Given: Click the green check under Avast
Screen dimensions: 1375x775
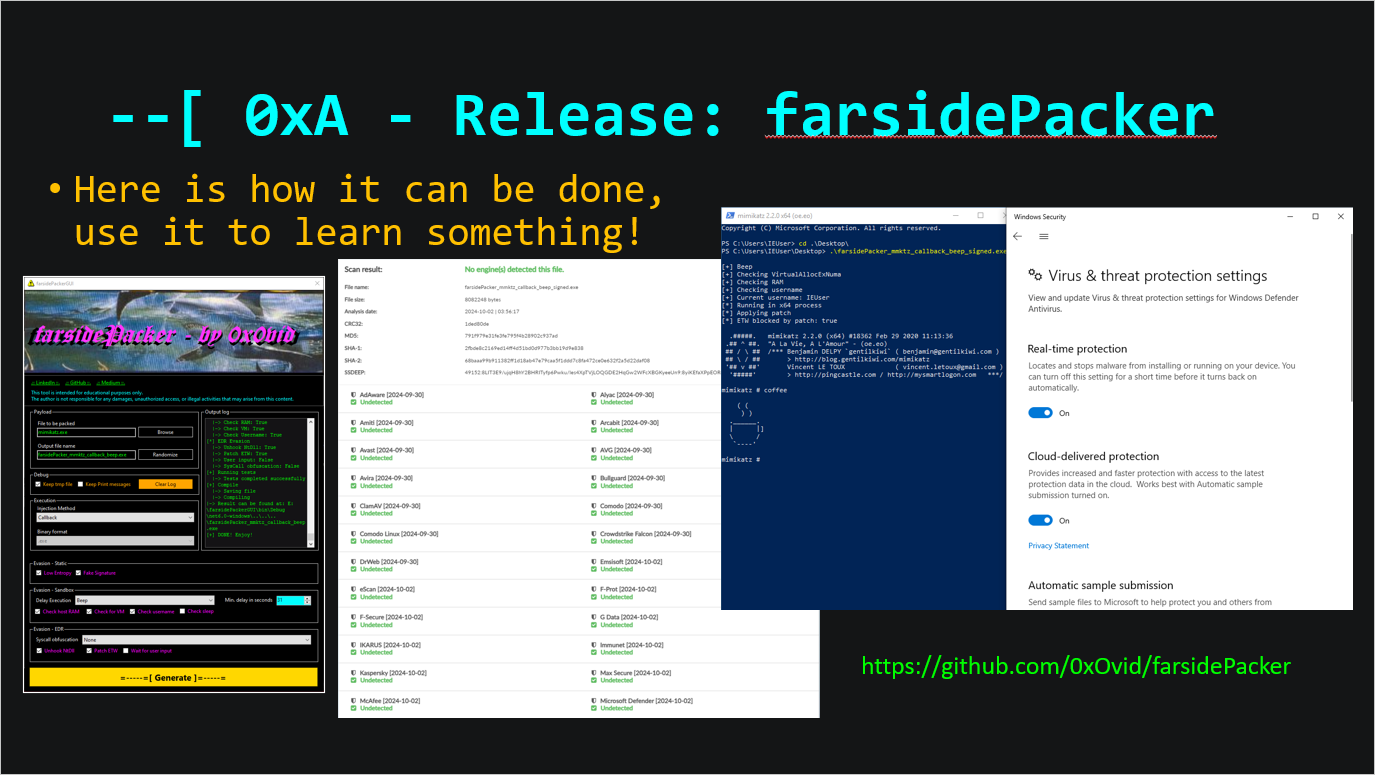Looking at the screenshot, I should click(354, 458).
